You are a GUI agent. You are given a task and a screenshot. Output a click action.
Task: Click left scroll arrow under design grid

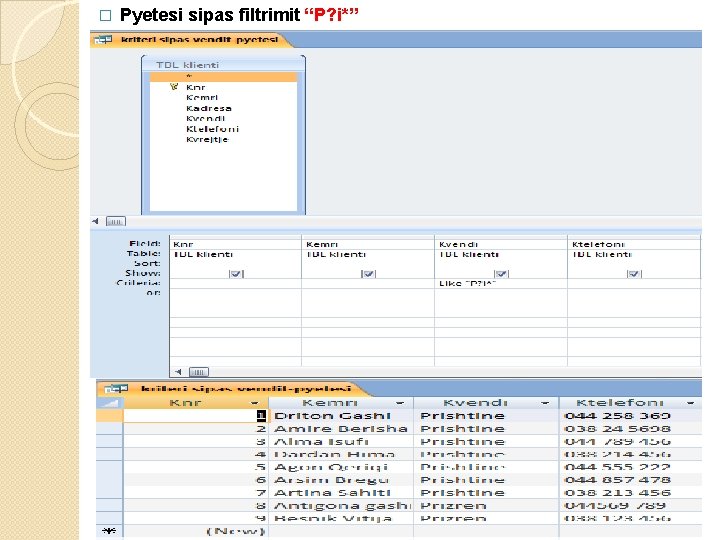click(x=178, y=371)
